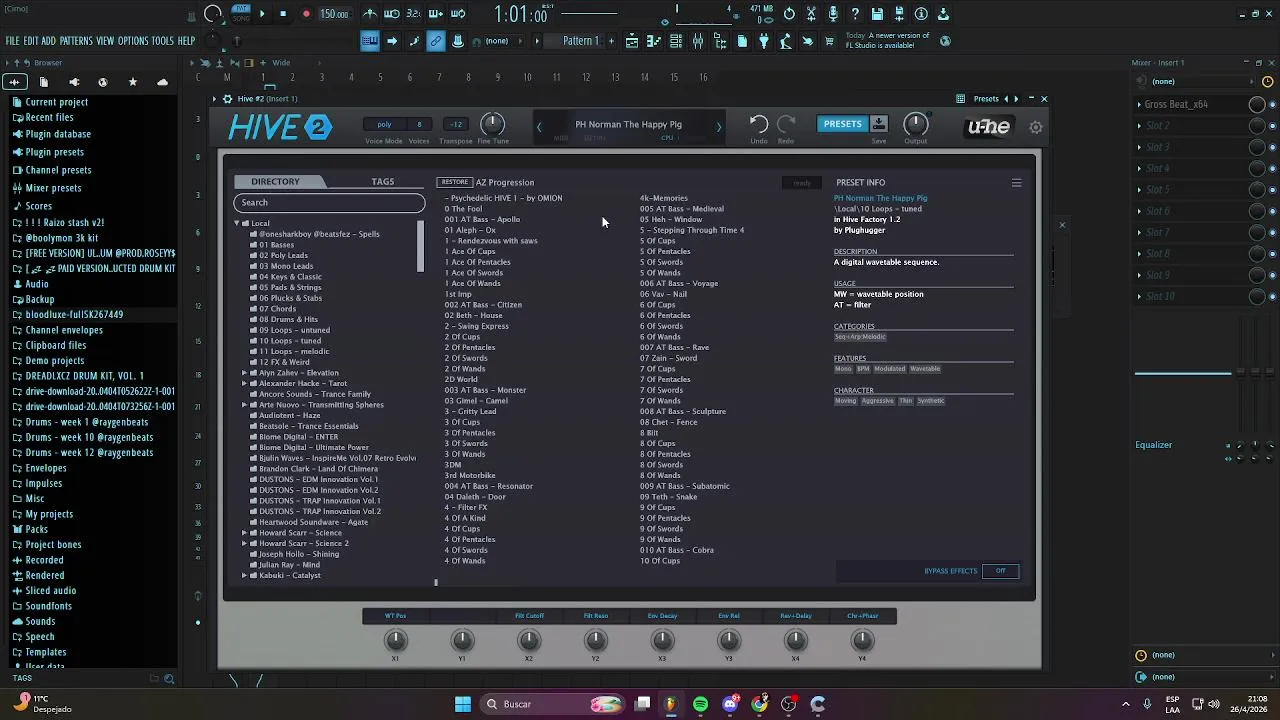This screenshot has height=720, width=1280.
Task: Expand the Kabuki - Catalyst folder
Action: point(244,575)
